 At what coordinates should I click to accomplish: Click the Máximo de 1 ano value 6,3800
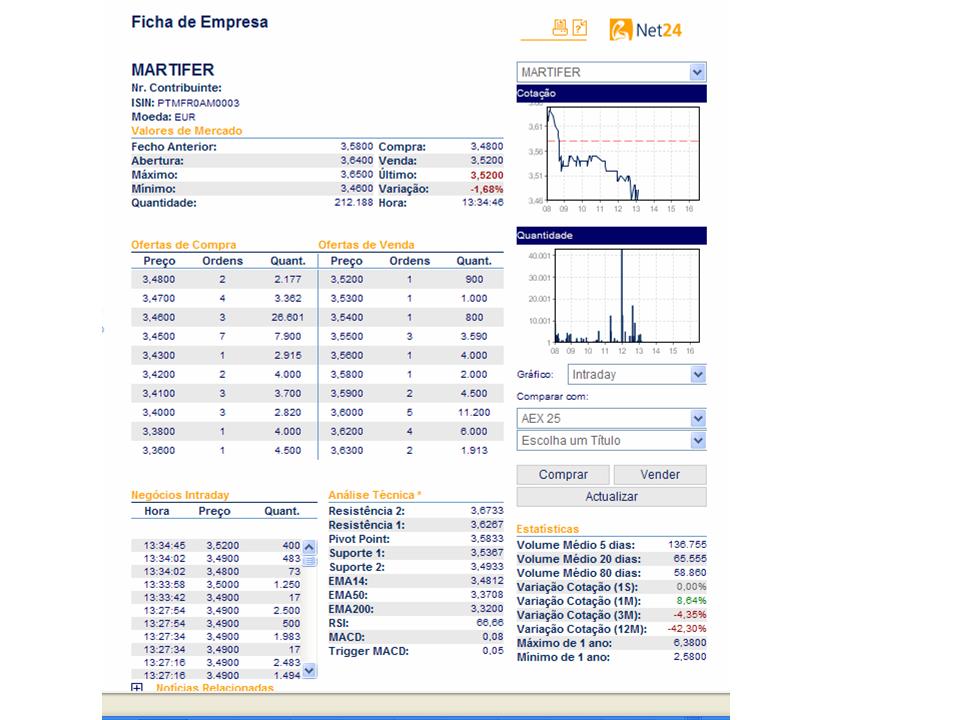point(690,643)
